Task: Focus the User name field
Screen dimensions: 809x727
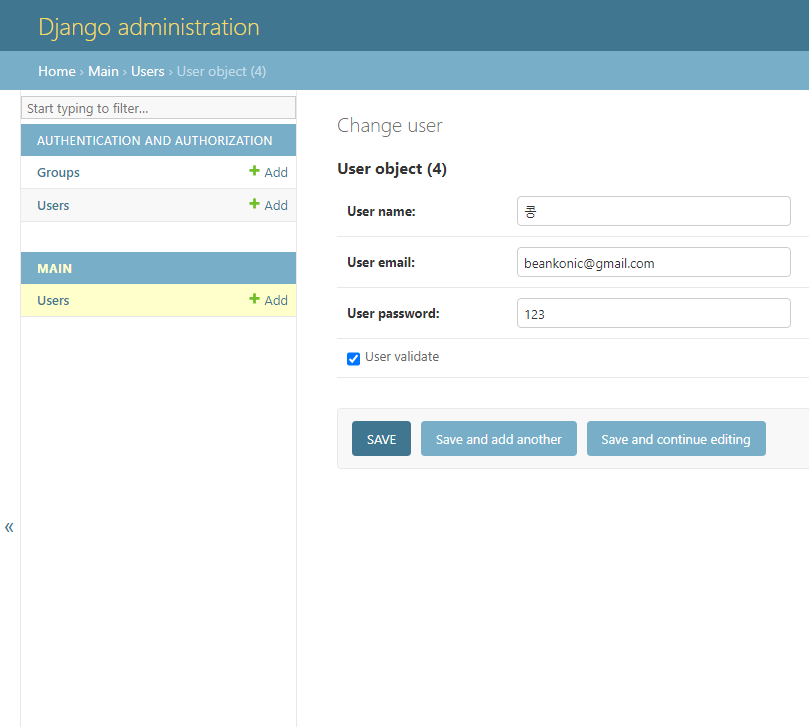Action: [654, 211]
